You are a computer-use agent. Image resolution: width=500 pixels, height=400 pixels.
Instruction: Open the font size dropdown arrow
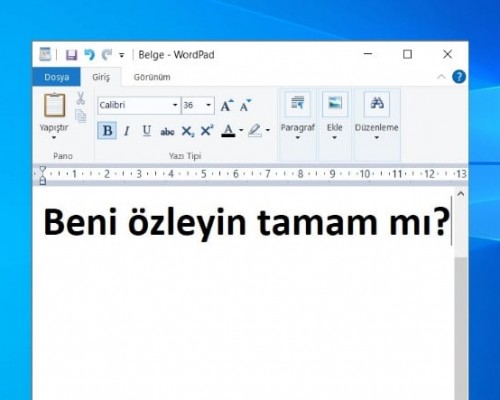click(209, 105)
